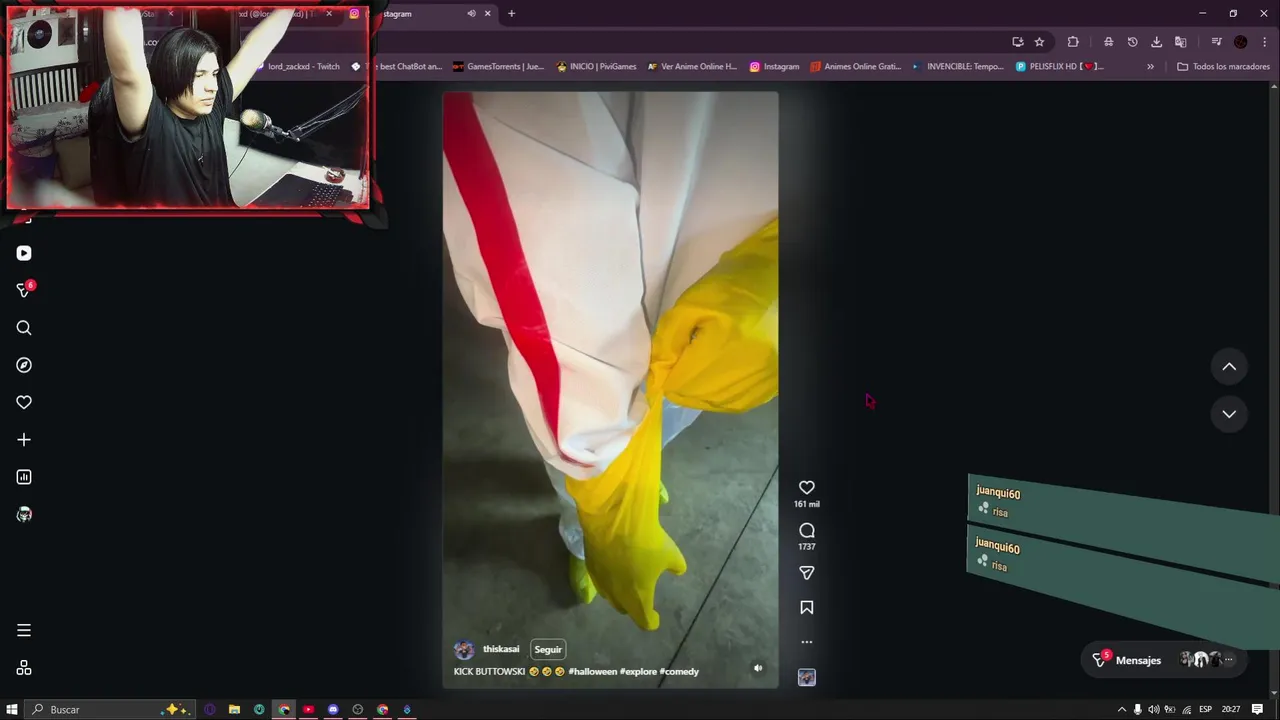This screenshot has height=720, width=1280.
Task: Open a new browser tab
Action: pyautogui.click(x=511, y=14)
